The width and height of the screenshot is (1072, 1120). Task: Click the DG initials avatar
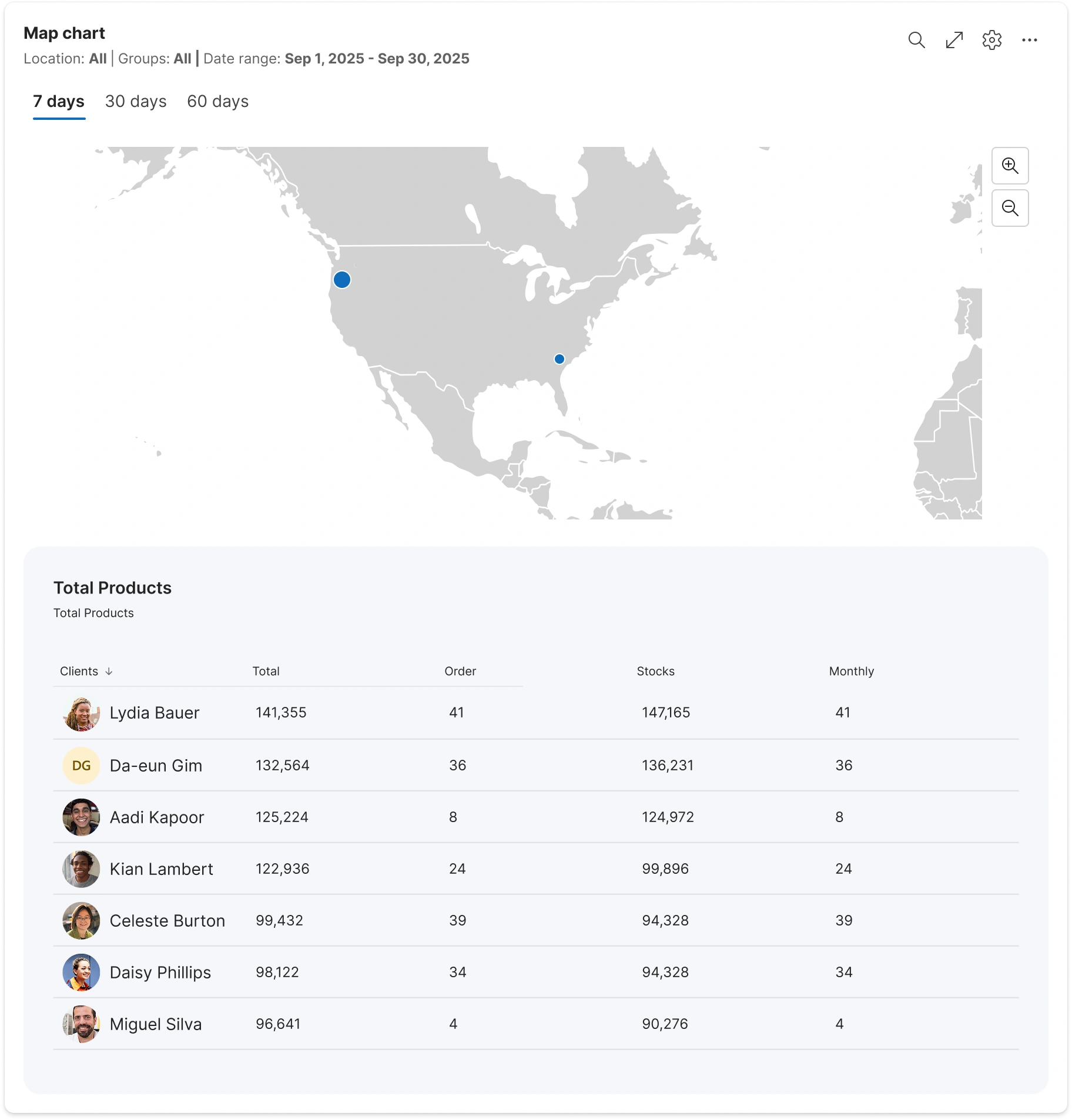(x=81, y=765)
